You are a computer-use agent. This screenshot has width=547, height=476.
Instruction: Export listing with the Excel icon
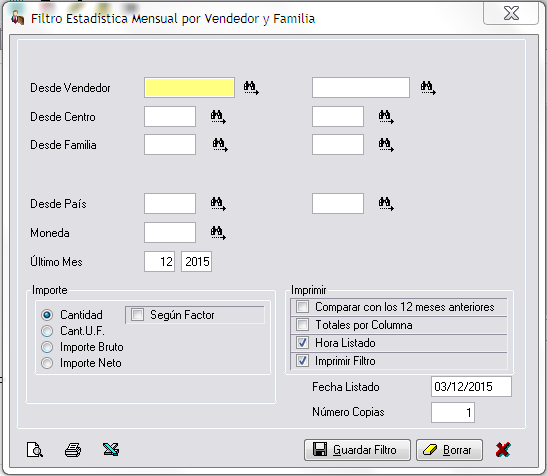pos(111,449)
